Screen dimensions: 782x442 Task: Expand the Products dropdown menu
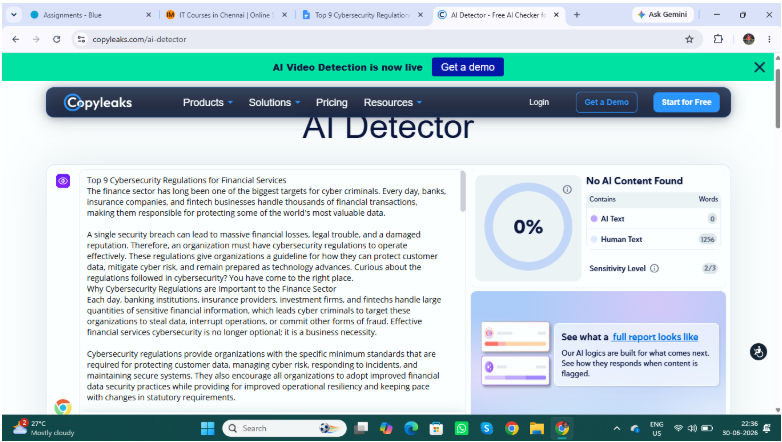click(x=207, y=102)
